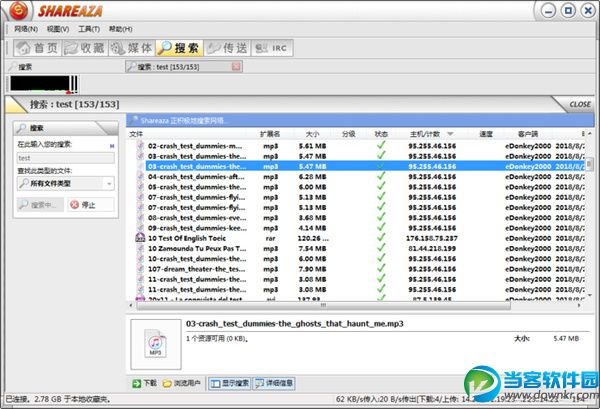Viewport: 600px width, 409px height.
Task: Go to the 首页 home toolbar button
Action: (38, 48)
